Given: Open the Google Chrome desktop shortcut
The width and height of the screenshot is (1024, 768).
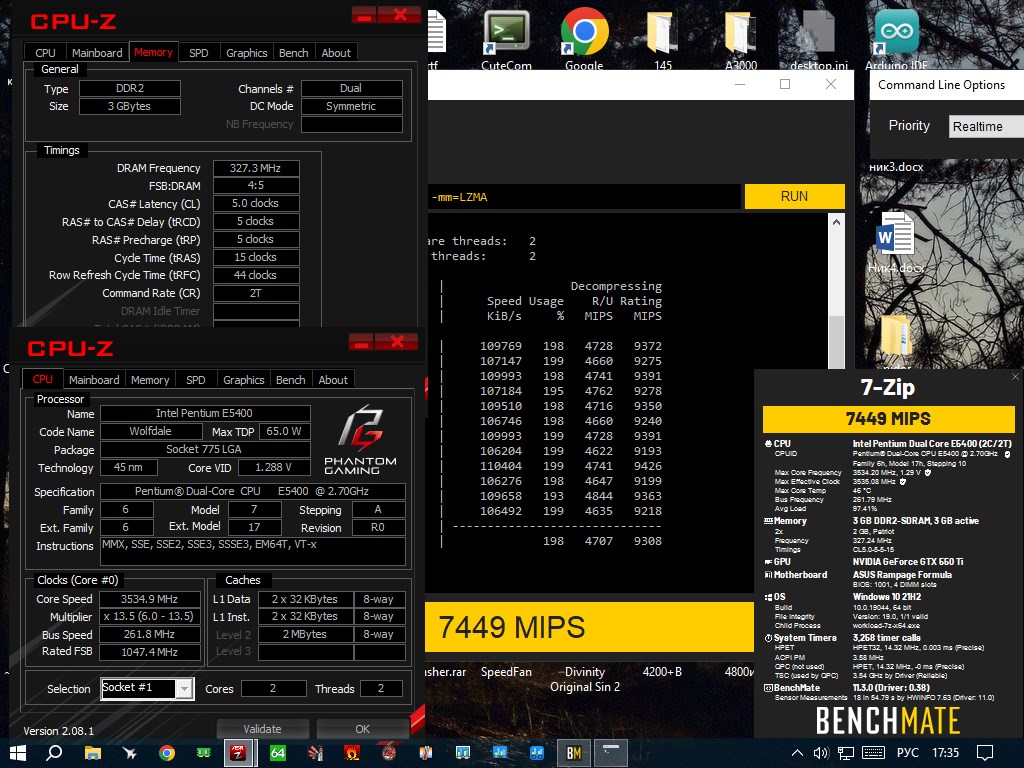Looking at the screenshot, I should (x=584, y=37).
